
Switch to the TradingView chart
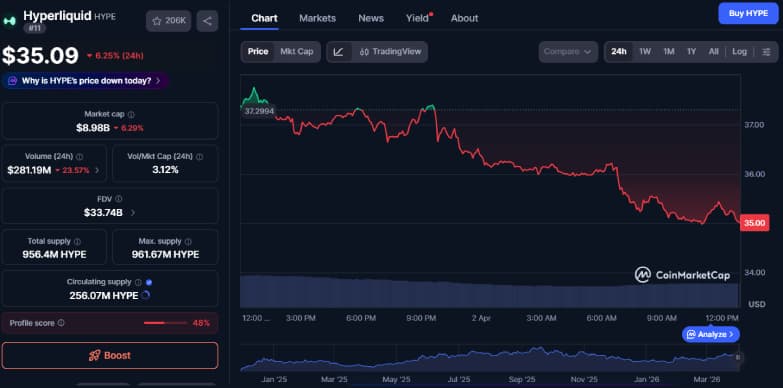click(x=390, y=52)
